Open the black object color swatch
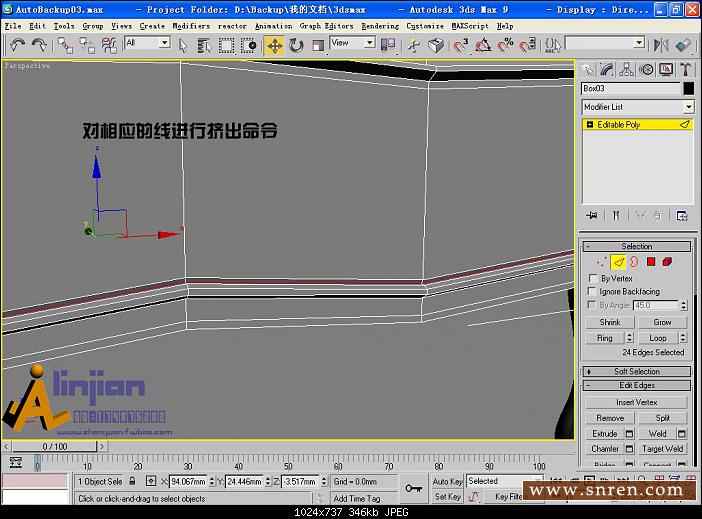 click(689, 89)
